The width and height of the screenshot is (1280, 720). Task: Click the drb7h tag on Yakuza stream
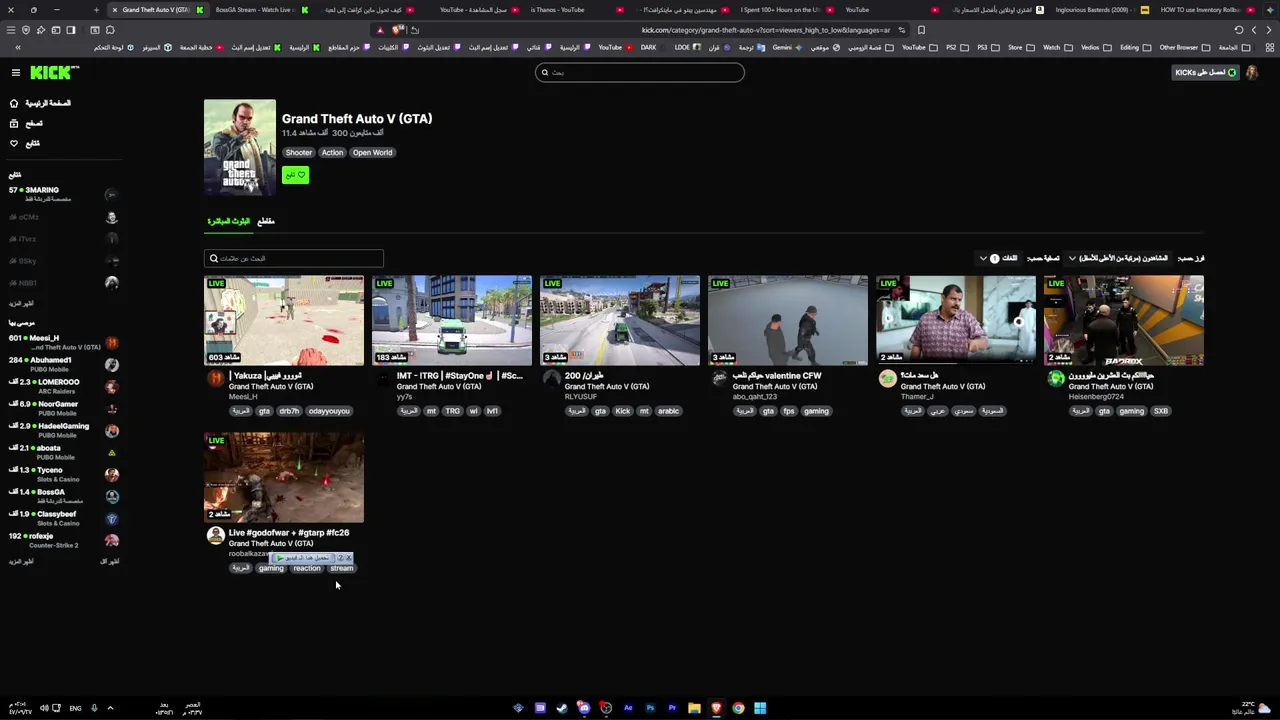[289, 411]
